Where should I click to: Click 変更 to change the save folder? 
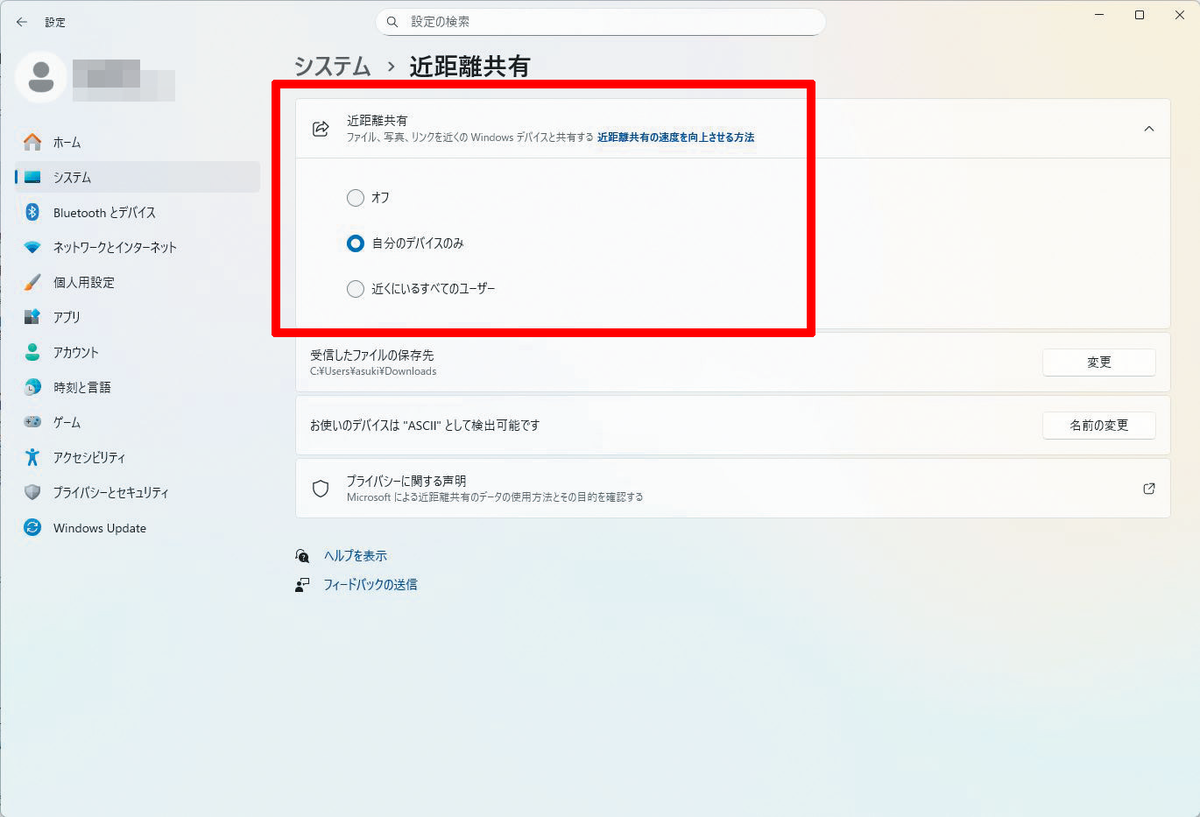click(x=1098, y=362)
